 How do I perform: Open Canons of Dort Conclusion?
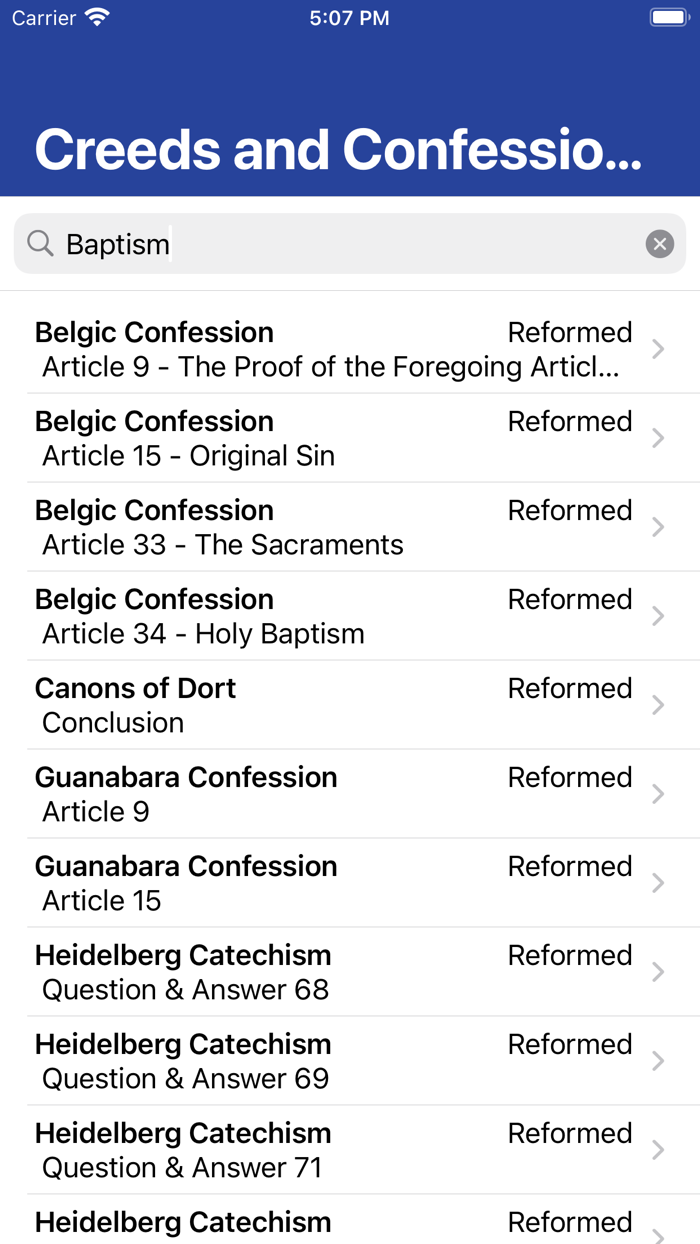click(300, 705)
